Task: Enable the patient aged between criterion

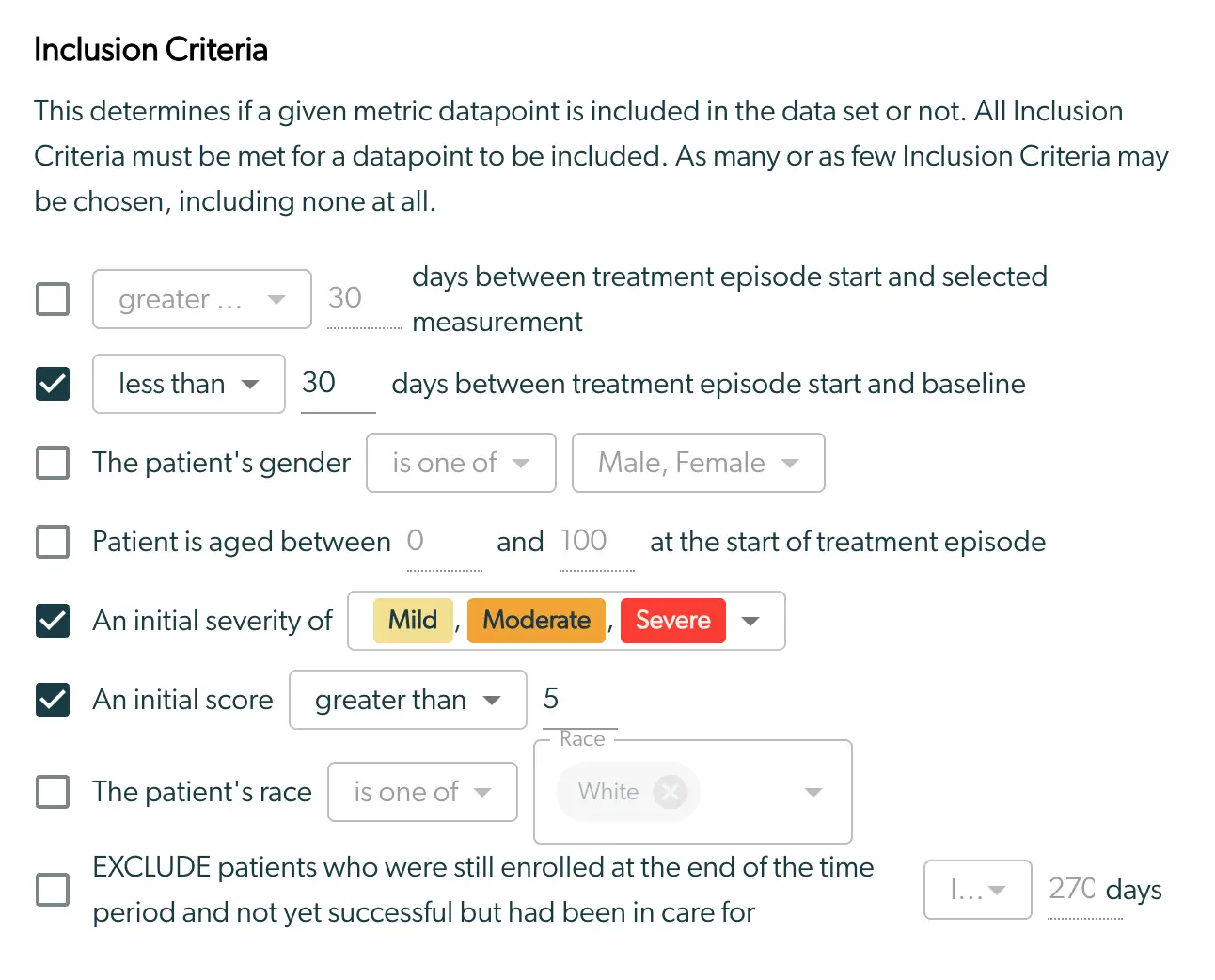Action: click(x=52, y=542)
